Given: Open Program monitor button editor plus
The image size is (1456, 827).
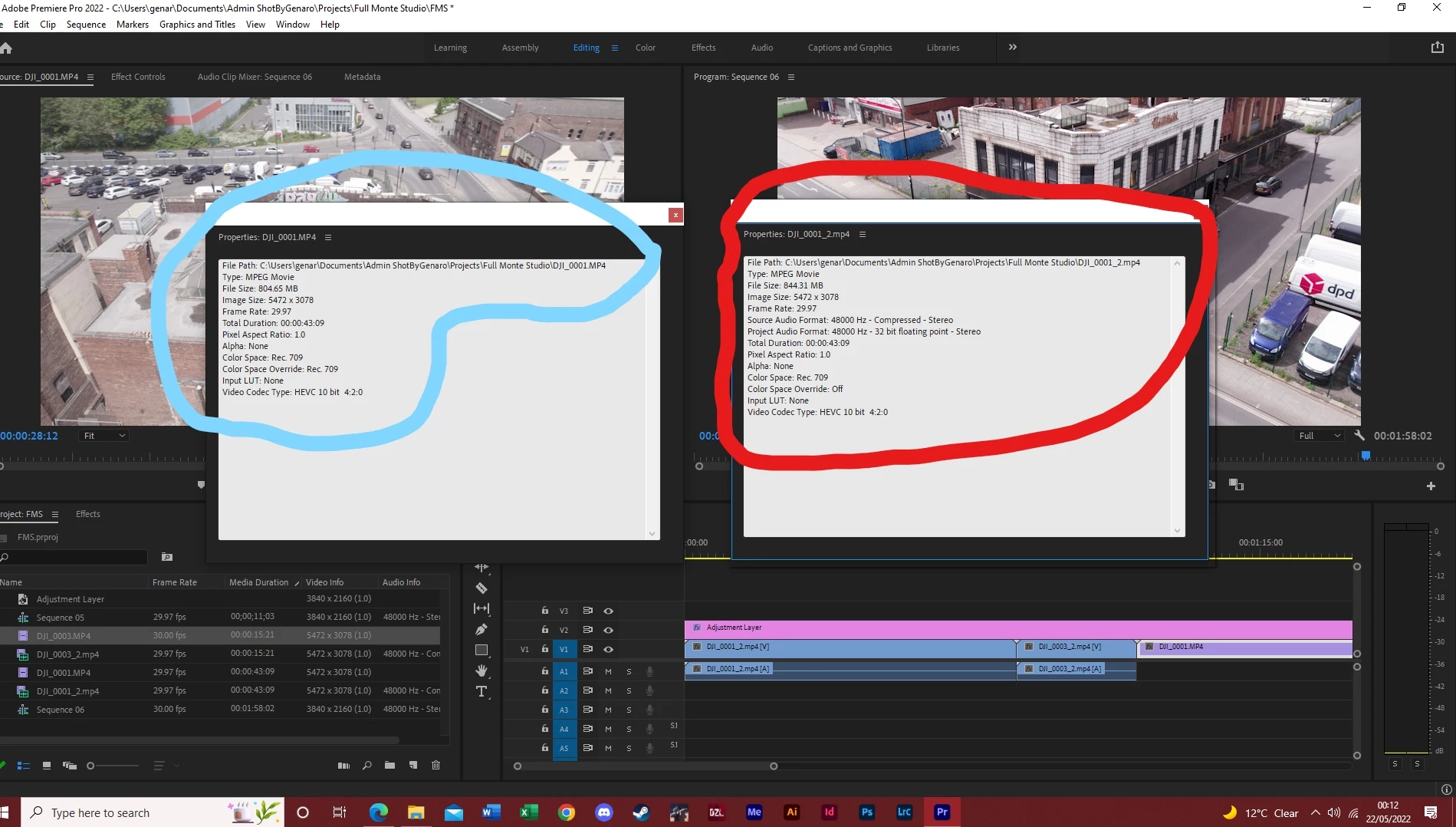Looking at the screenshot, I should 1431,486.
